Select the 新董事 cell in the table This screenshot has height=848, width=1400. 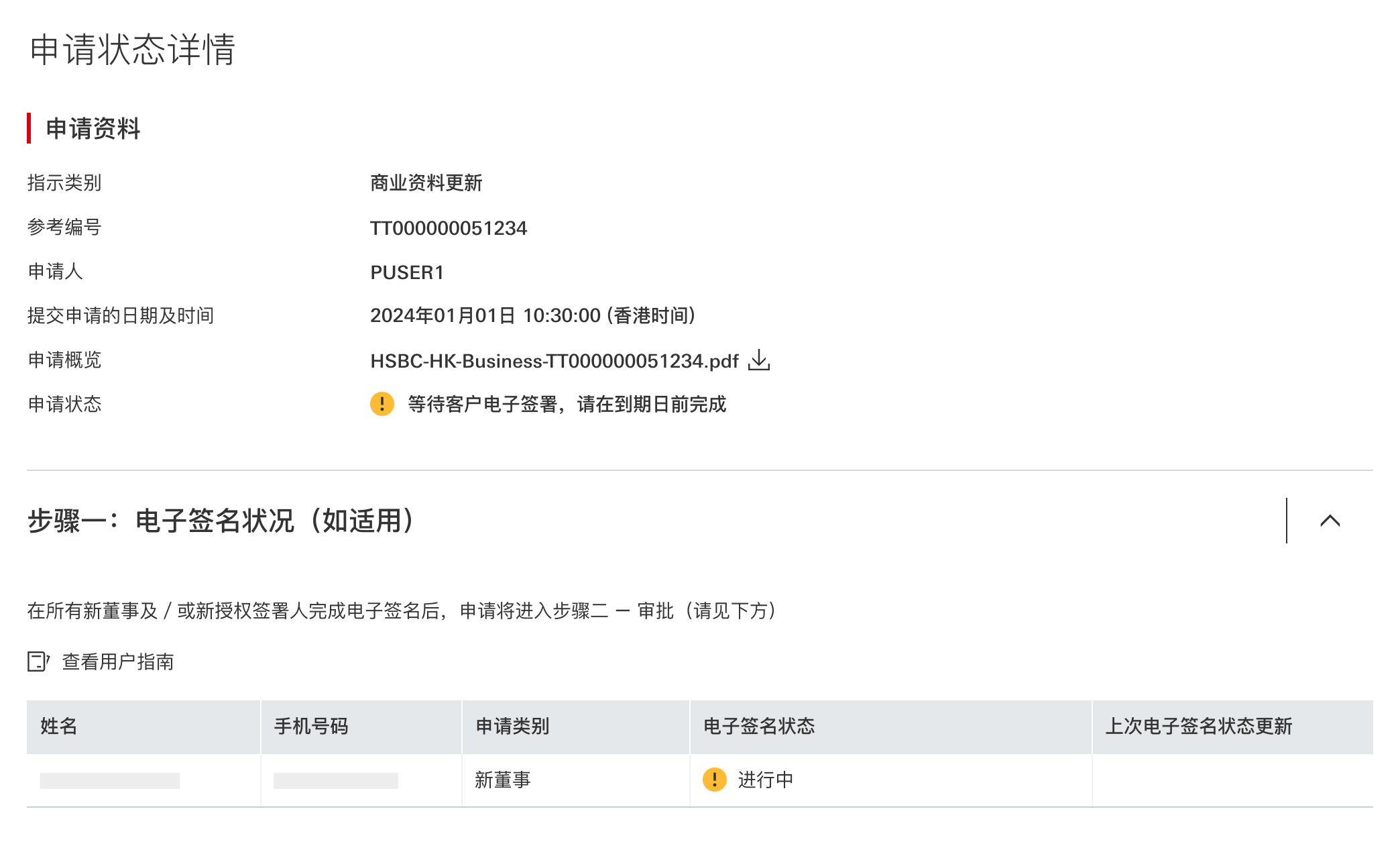tap(503, 780)
